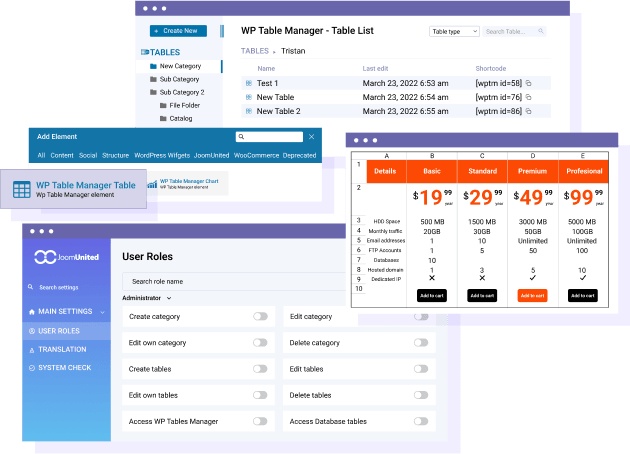Toggle the Edit own category switch

tap(260, 343)
